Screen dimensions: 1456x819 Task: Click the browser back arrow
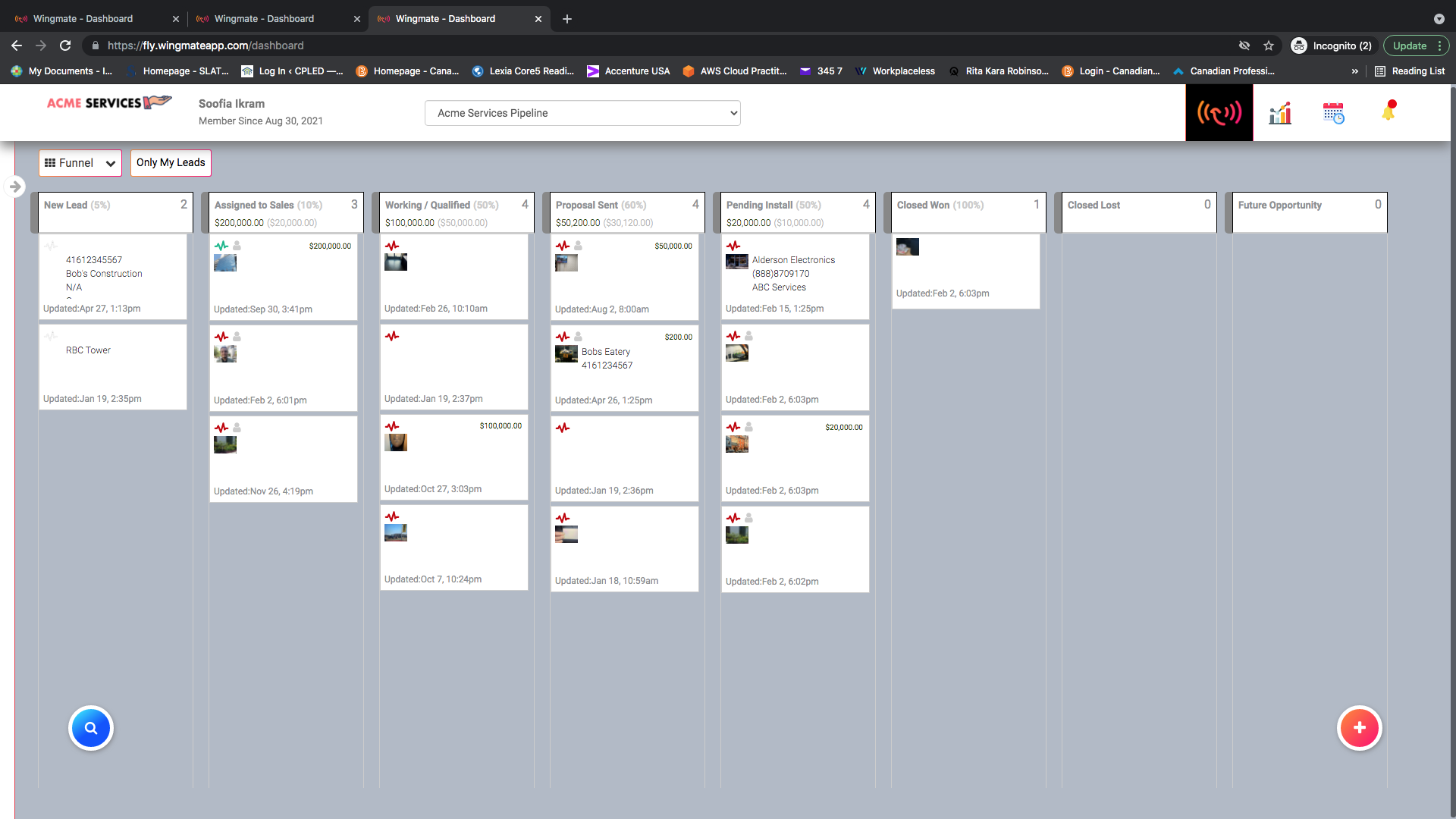pos(17,45)
